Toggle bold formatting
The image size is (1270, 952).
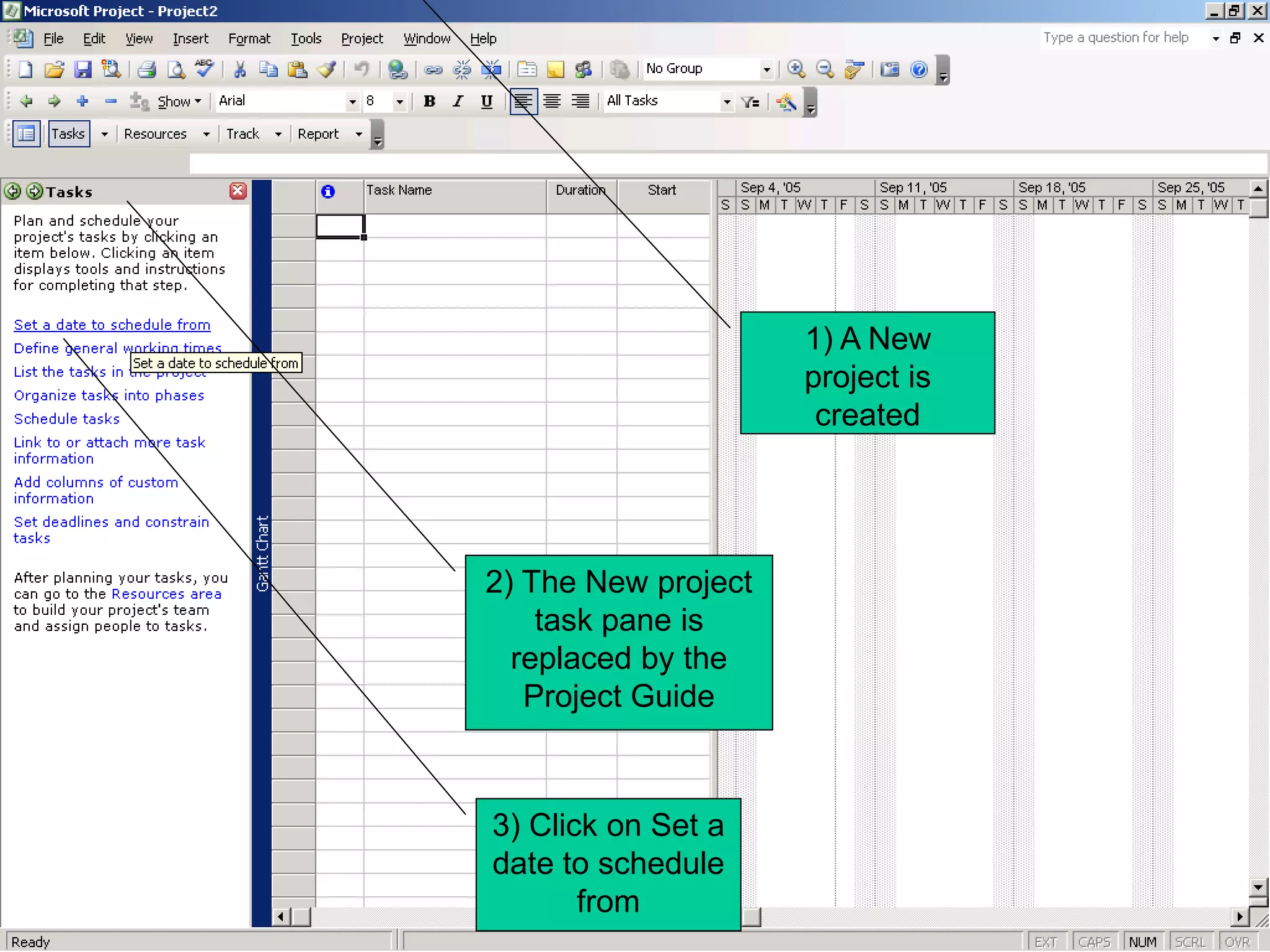(429, 101)
